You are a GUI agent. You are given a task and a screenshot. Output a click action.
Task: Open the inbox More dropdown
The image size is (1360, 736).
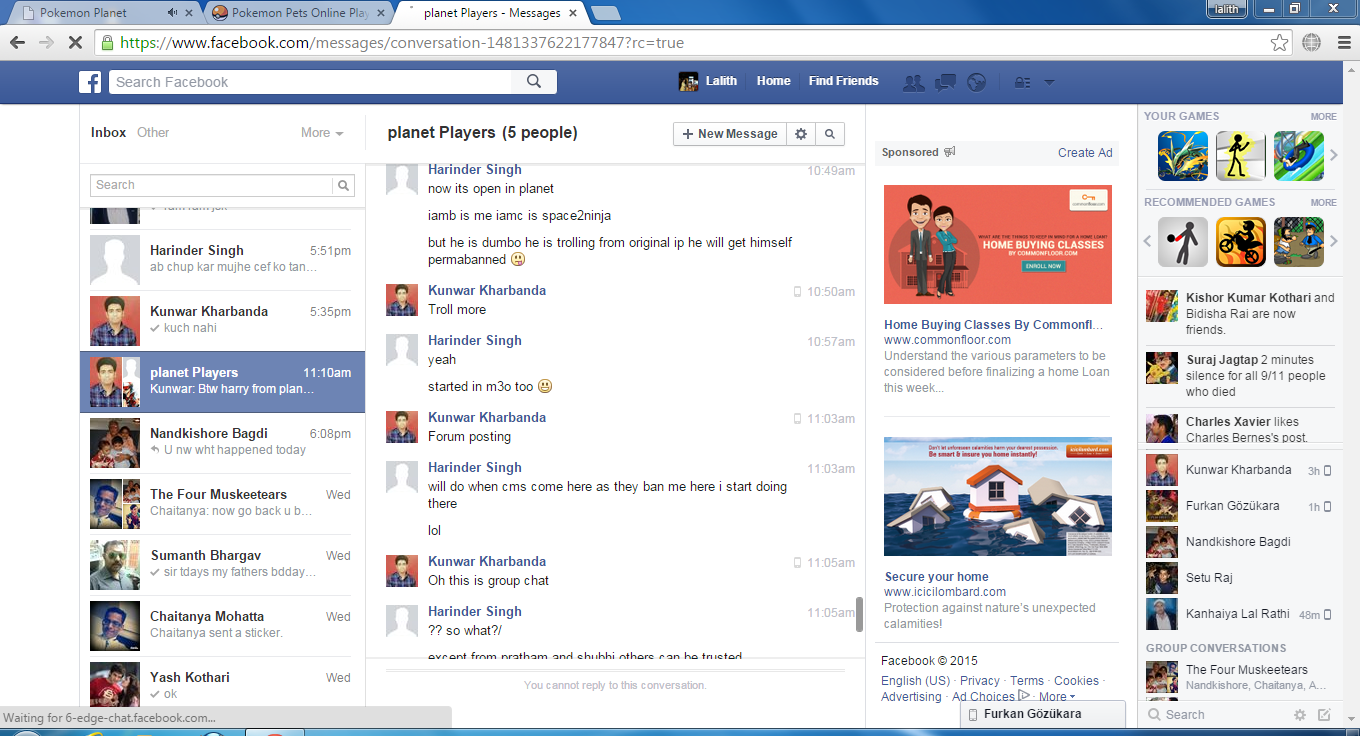click(322, 133)
